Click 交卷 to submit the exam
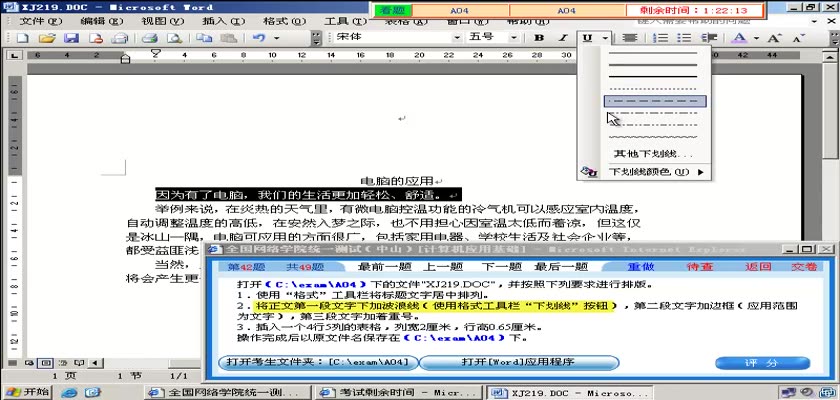 (804, 267)
